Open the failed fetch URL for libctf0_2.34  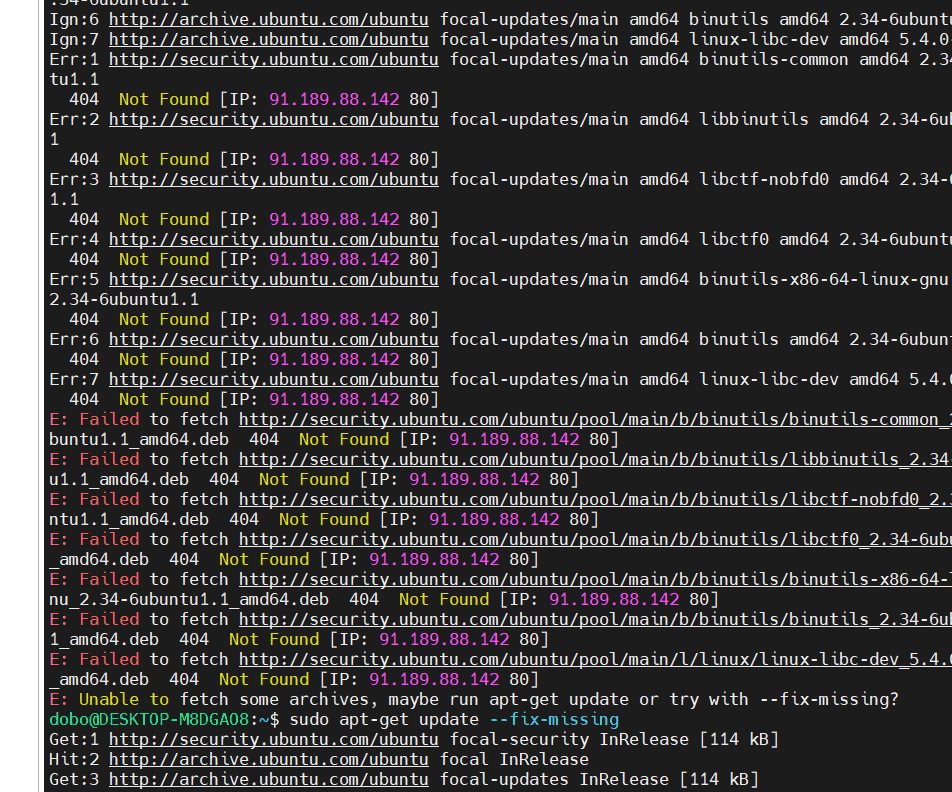click(595, 539)
